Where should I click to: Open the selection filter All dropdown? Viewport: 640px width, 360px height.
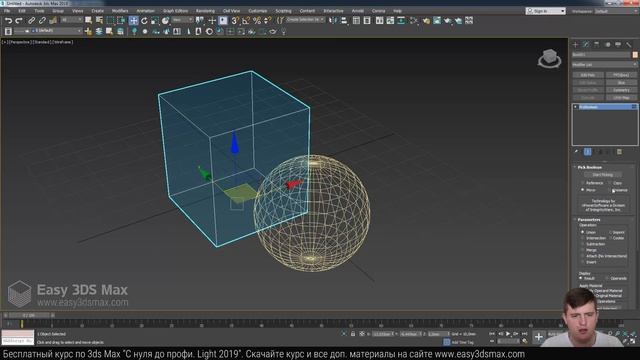click(x=71, y=20)
